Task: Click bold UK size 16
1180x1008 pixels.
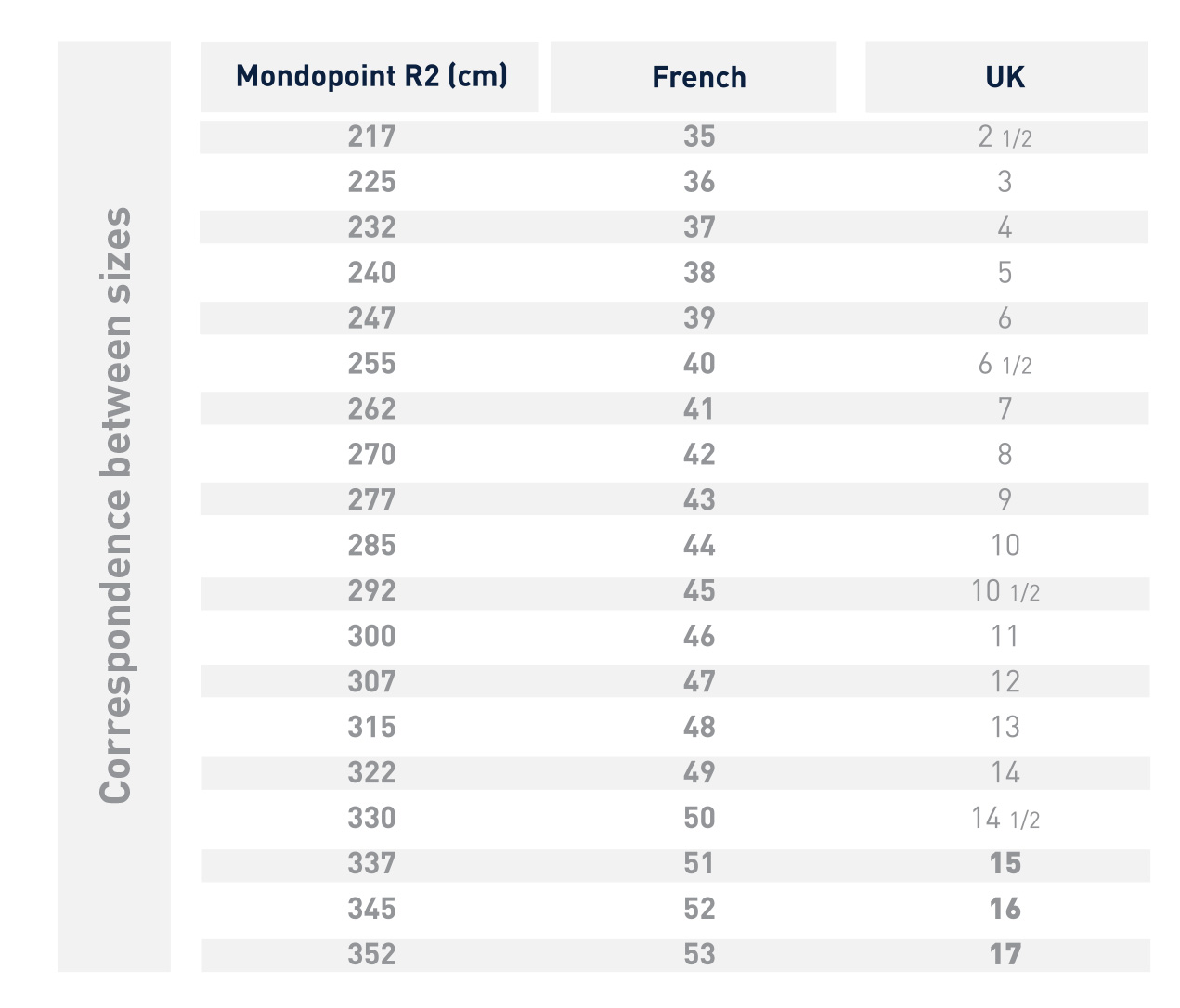Action: click(x=1005, y=910)
